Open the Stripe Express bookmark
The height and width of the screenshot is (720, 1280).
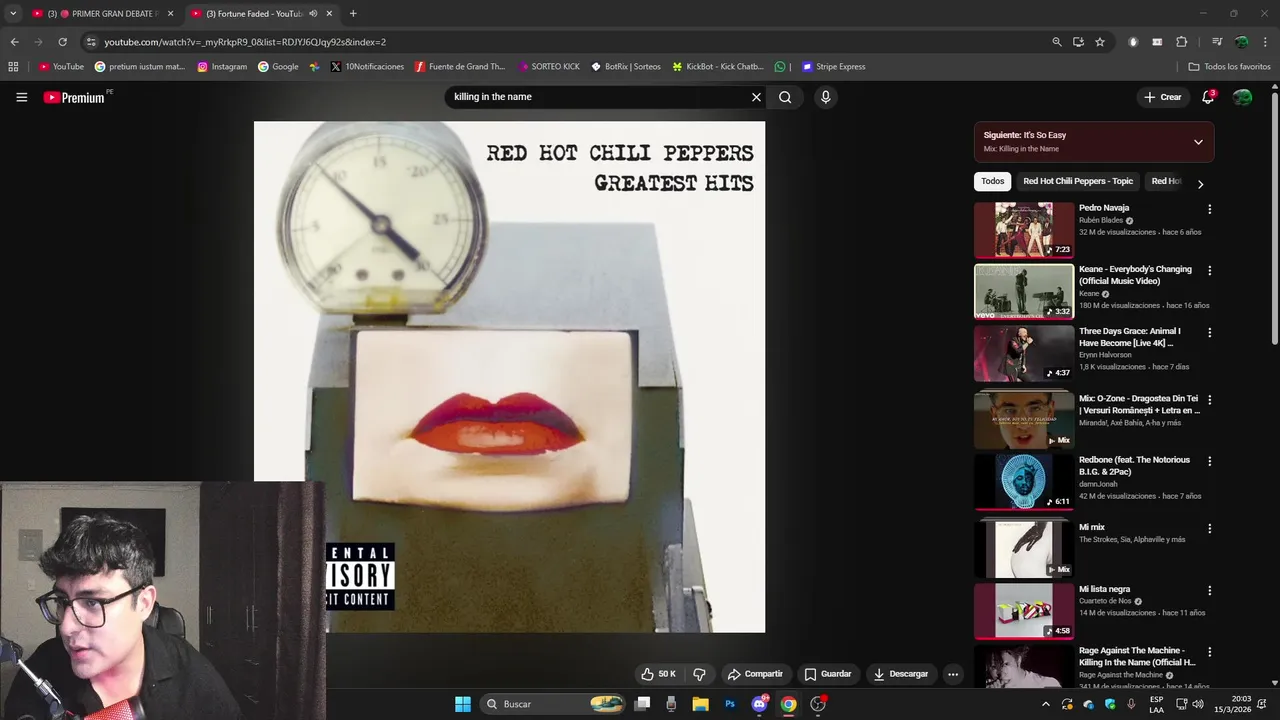(x=834, y=67)
